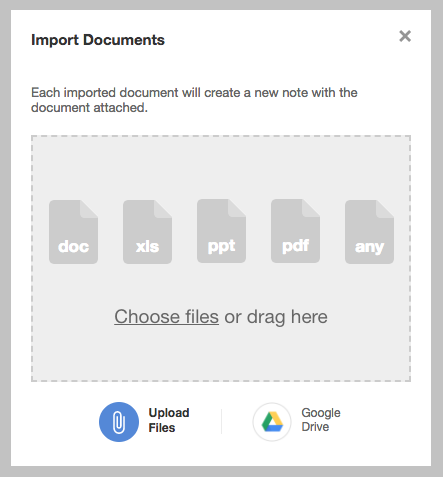The width and height of the screenshot is (443, 477).
Task: Select the pdf file type icon
Action: 295,231
